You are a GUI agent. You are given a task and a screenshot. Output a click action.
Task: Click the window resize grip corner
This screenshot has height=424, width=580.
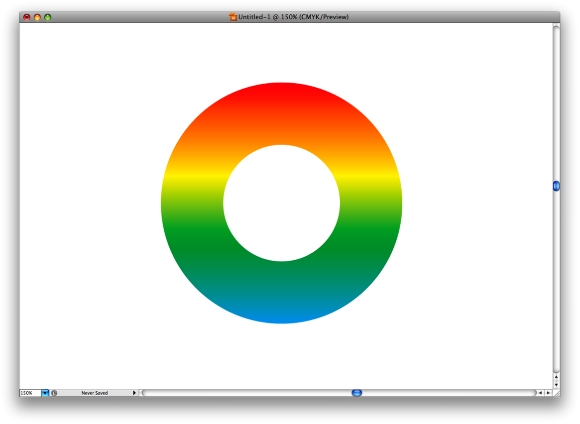pos(557,393)
